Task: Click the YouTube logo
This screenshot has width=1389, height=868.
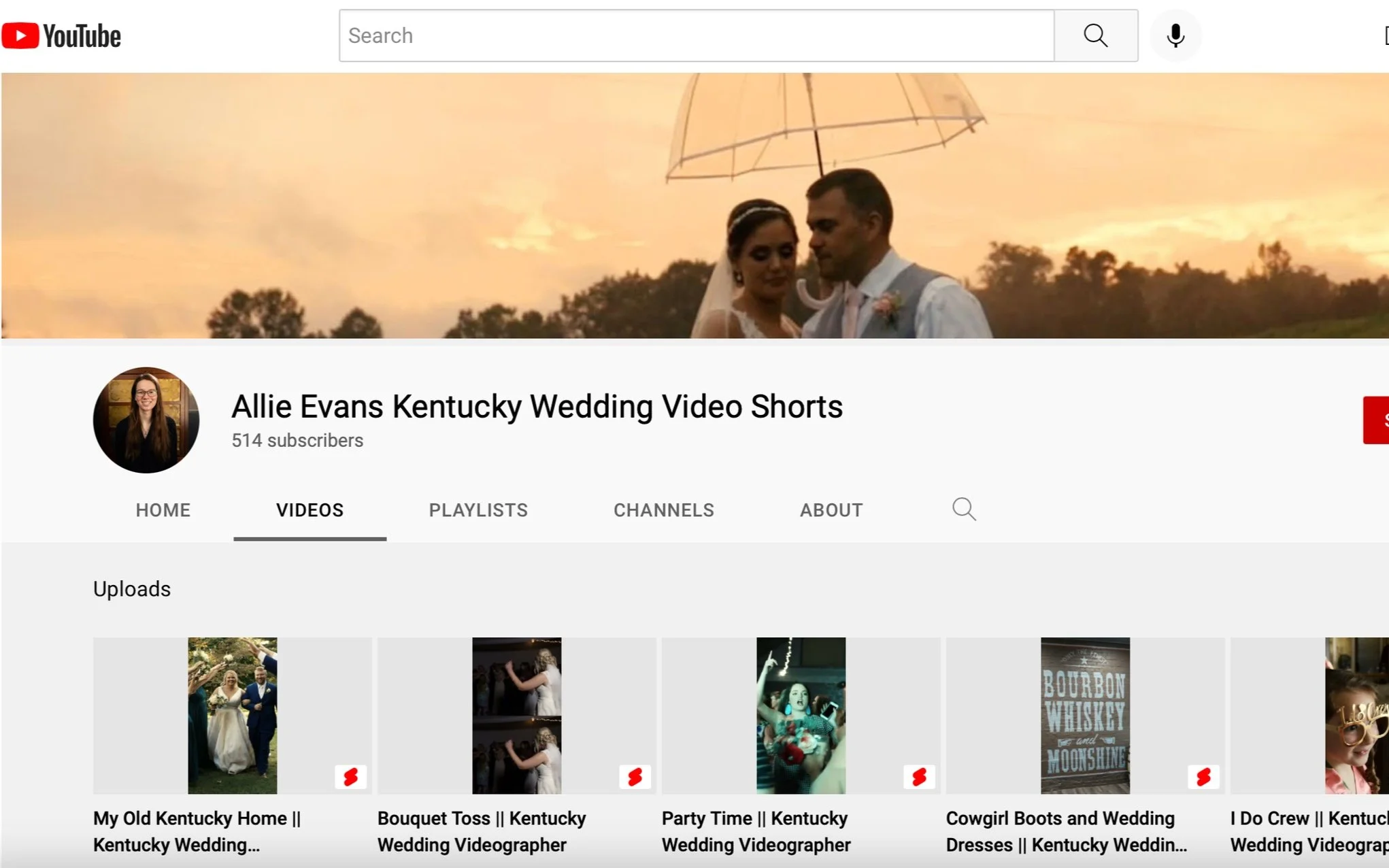Action: pos(61,35)
